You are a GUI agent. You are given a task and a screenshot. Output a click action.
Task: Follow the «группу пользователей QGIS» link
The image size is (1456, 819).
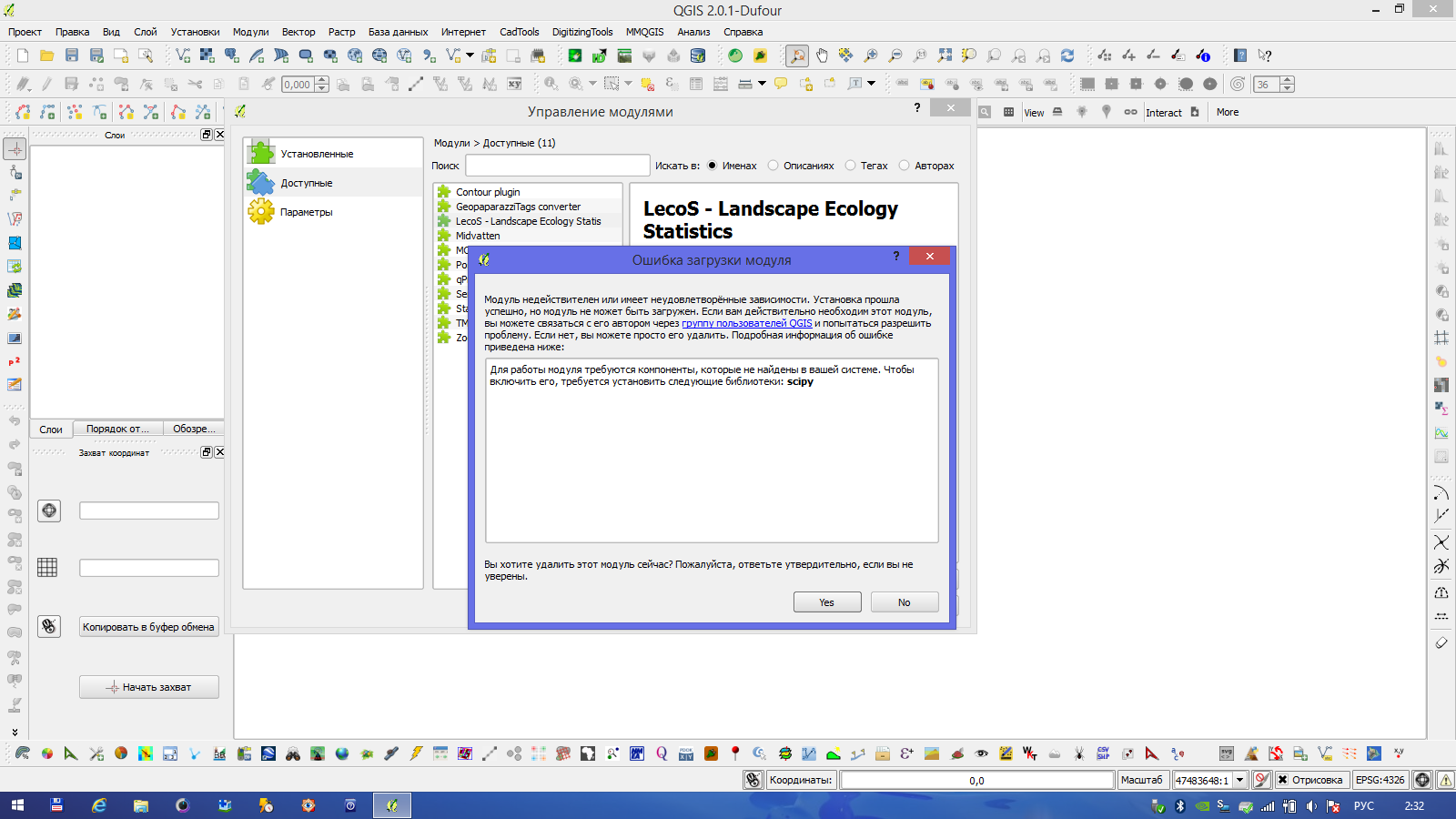tap(747, 323)
